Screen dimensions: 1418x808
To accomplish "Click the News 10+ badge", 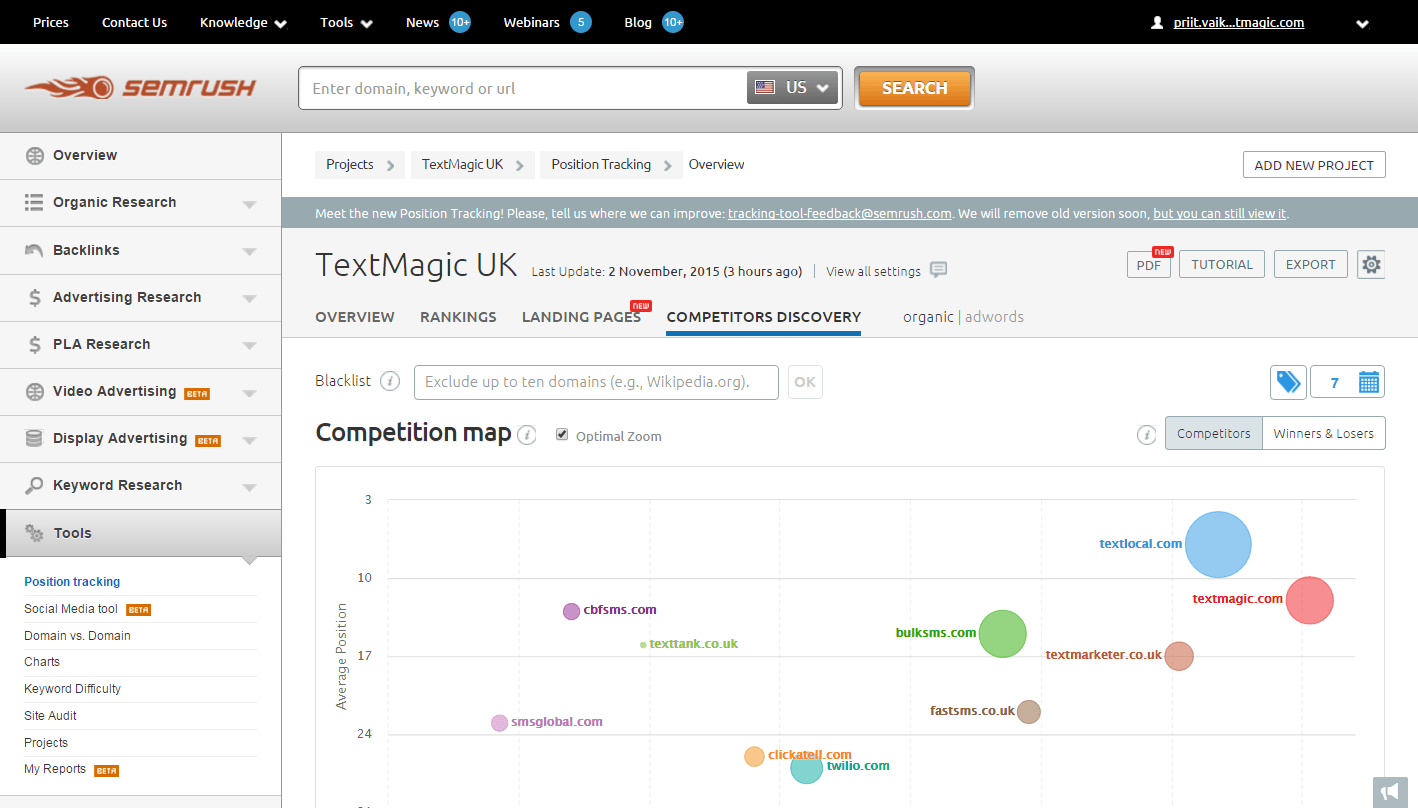I will click(460, 22).
